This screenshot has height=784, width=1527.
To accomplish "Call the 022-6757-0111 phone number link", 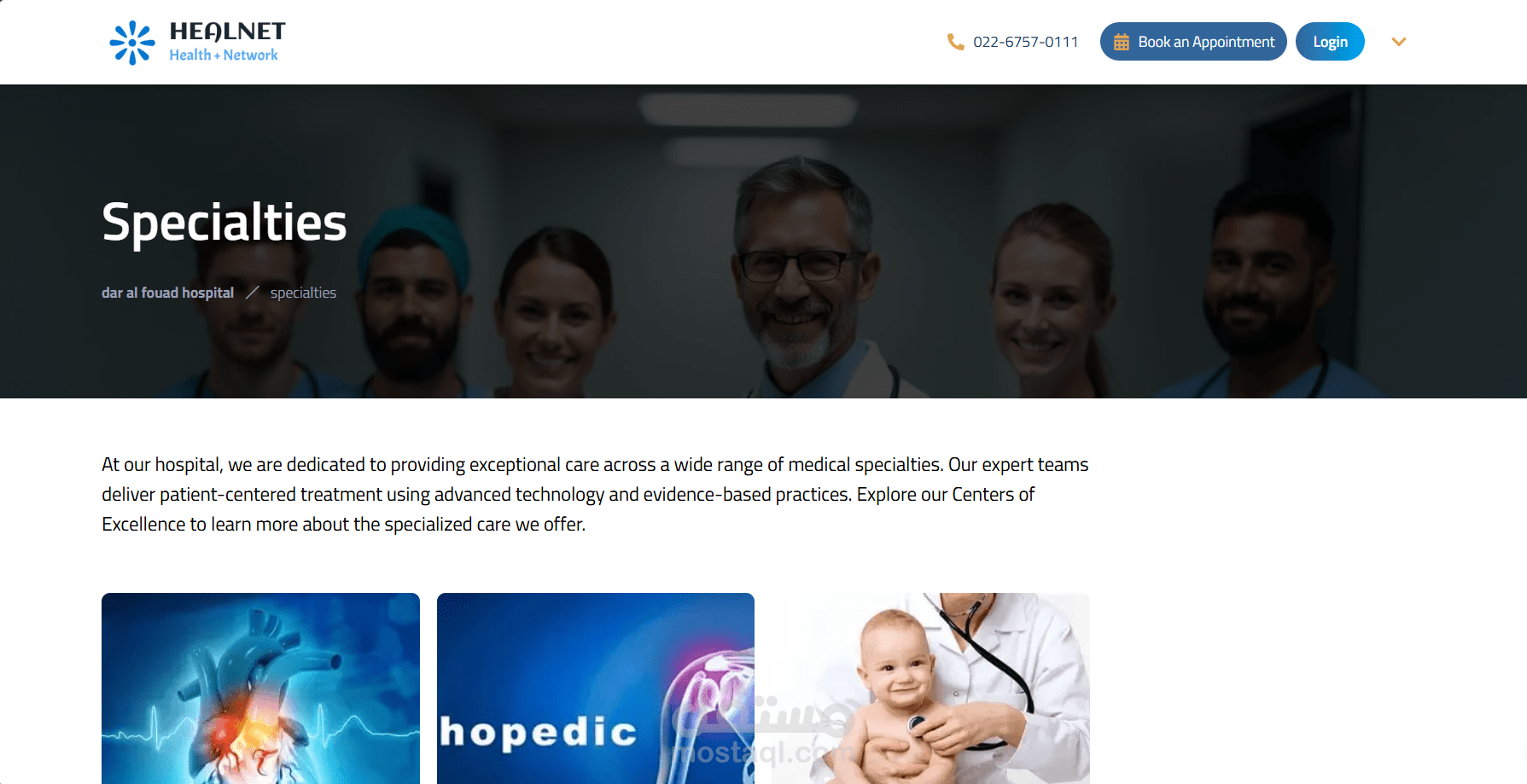I will coord(1025,42).
